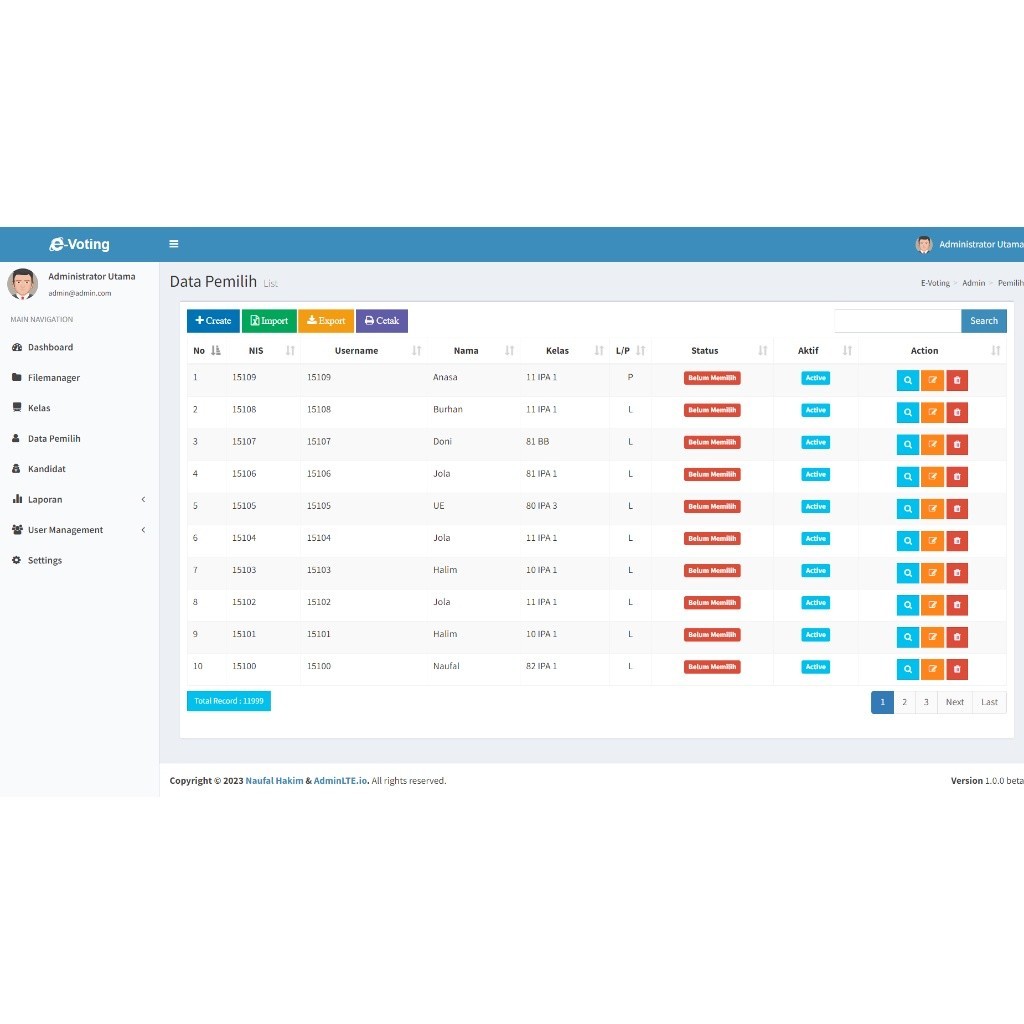This screenshot has height=1024, width=1024.
Task: Open the Administrator Utama top-right user menu
Action: pyautogui.click(x=969, y=244)
